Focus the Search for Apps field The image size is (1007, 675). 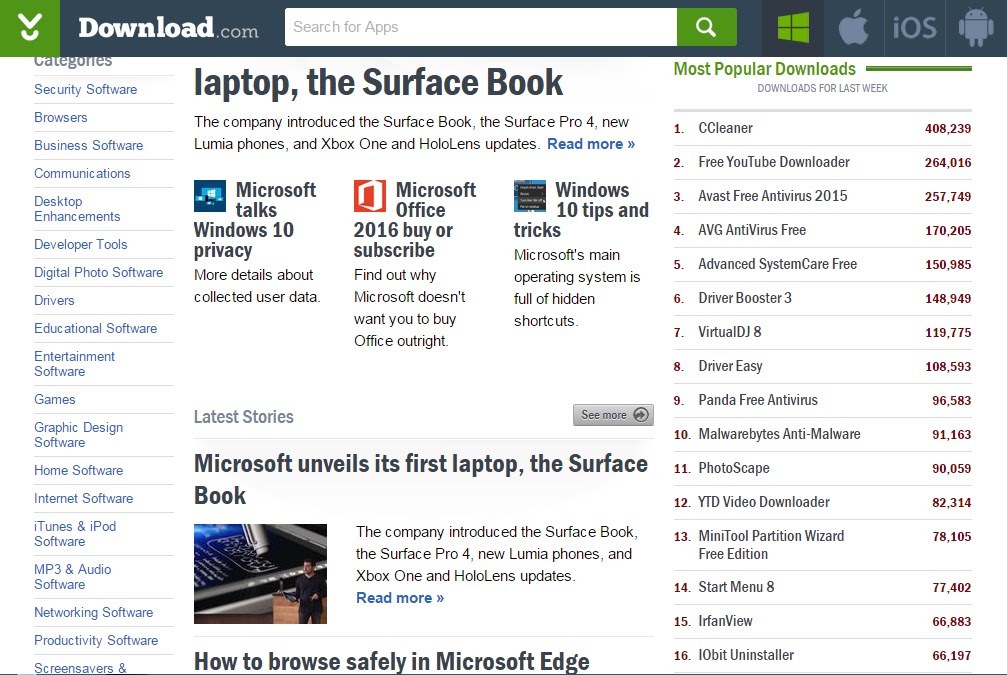480,27
